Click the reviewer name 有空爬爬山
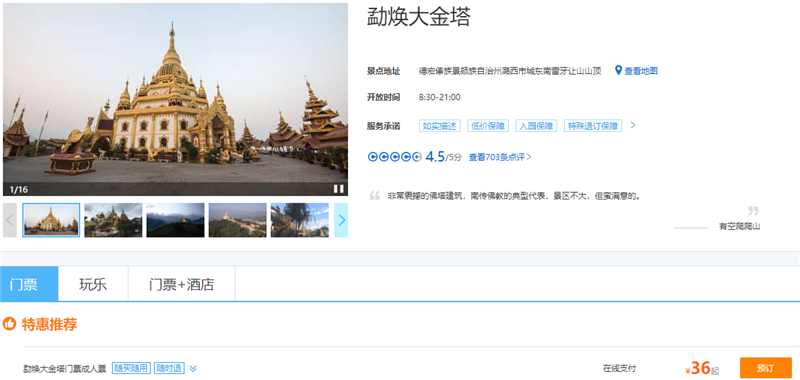 tap(740, 227)
